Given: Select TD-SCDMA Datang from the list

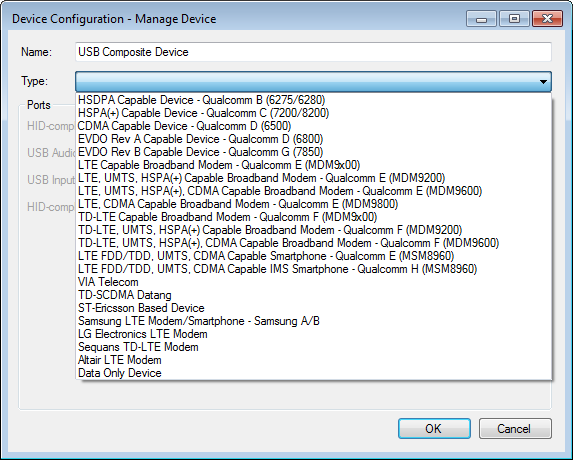Looking at the screenshot, I should (314, 295).
